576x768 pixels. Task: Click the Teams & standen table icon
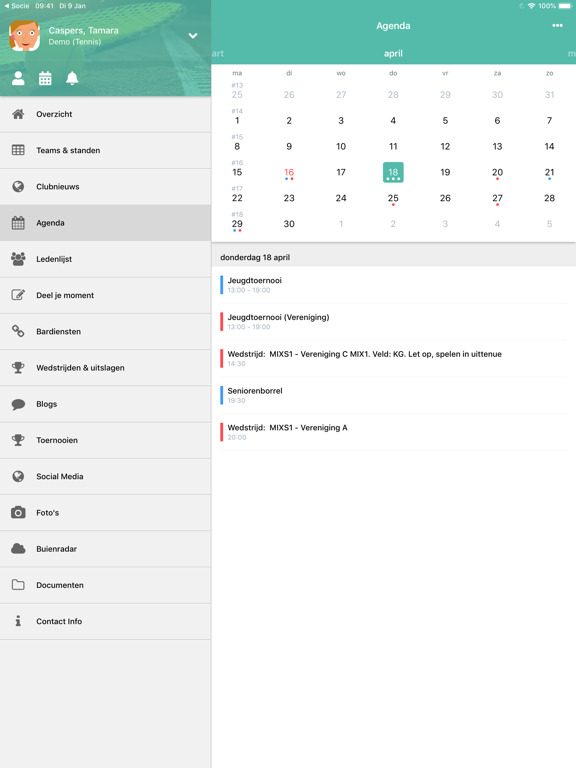pos(18,150)
